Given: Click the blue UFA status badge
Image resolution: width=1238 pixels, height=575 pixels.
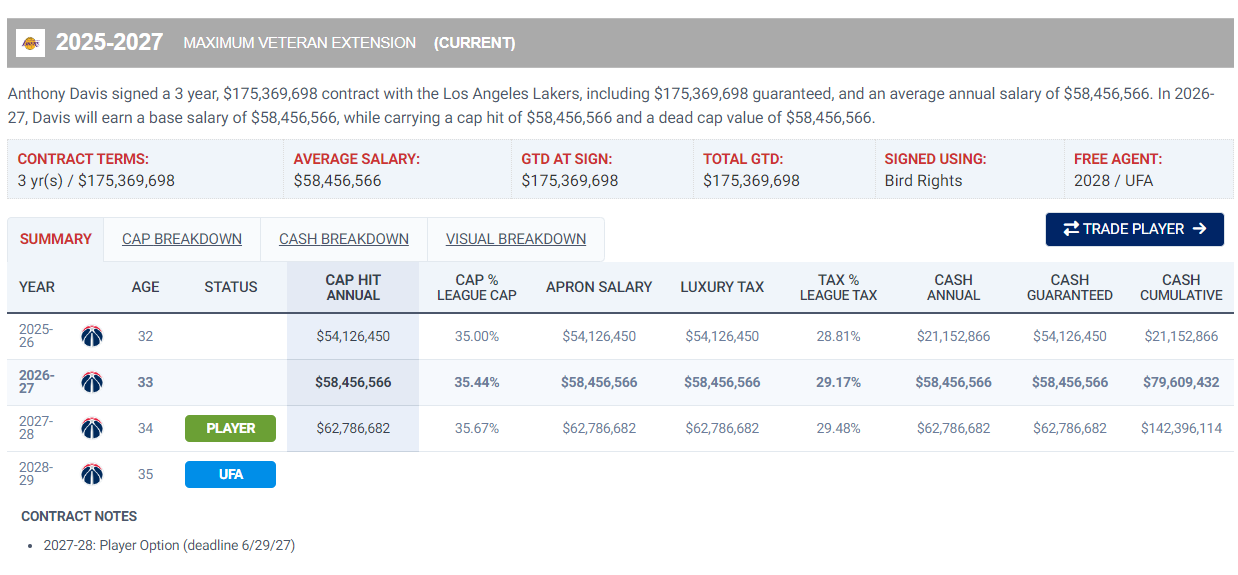Looking at the screenshot, I should pyautogui.click(x=230, y=474).
